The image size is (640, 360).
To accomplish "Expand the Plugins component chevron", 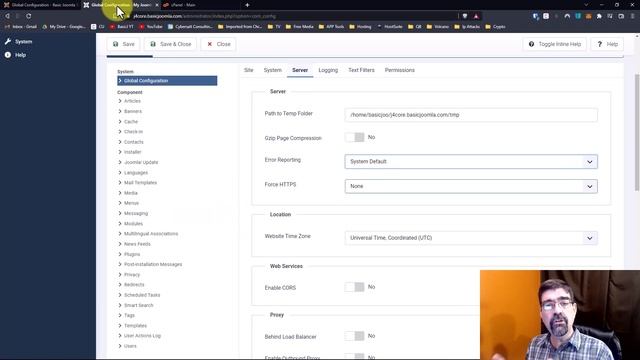I will 120,254.
